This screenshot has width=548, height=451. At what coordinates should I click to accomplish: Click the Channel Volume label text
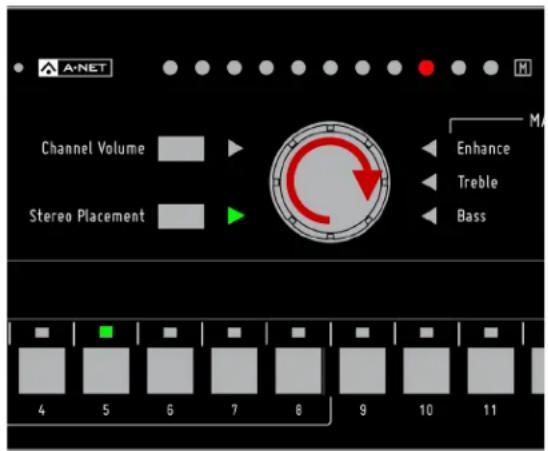tap(93, 148)
